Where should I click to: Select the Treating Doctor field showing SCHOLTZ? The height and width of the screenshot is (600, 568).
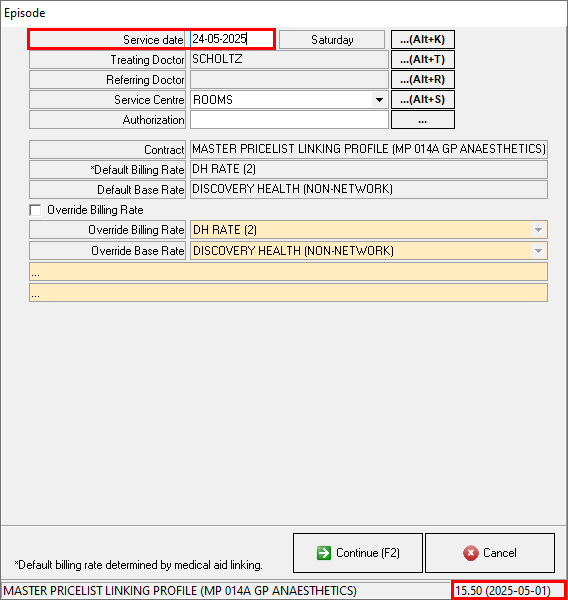(x=289, y=60)
